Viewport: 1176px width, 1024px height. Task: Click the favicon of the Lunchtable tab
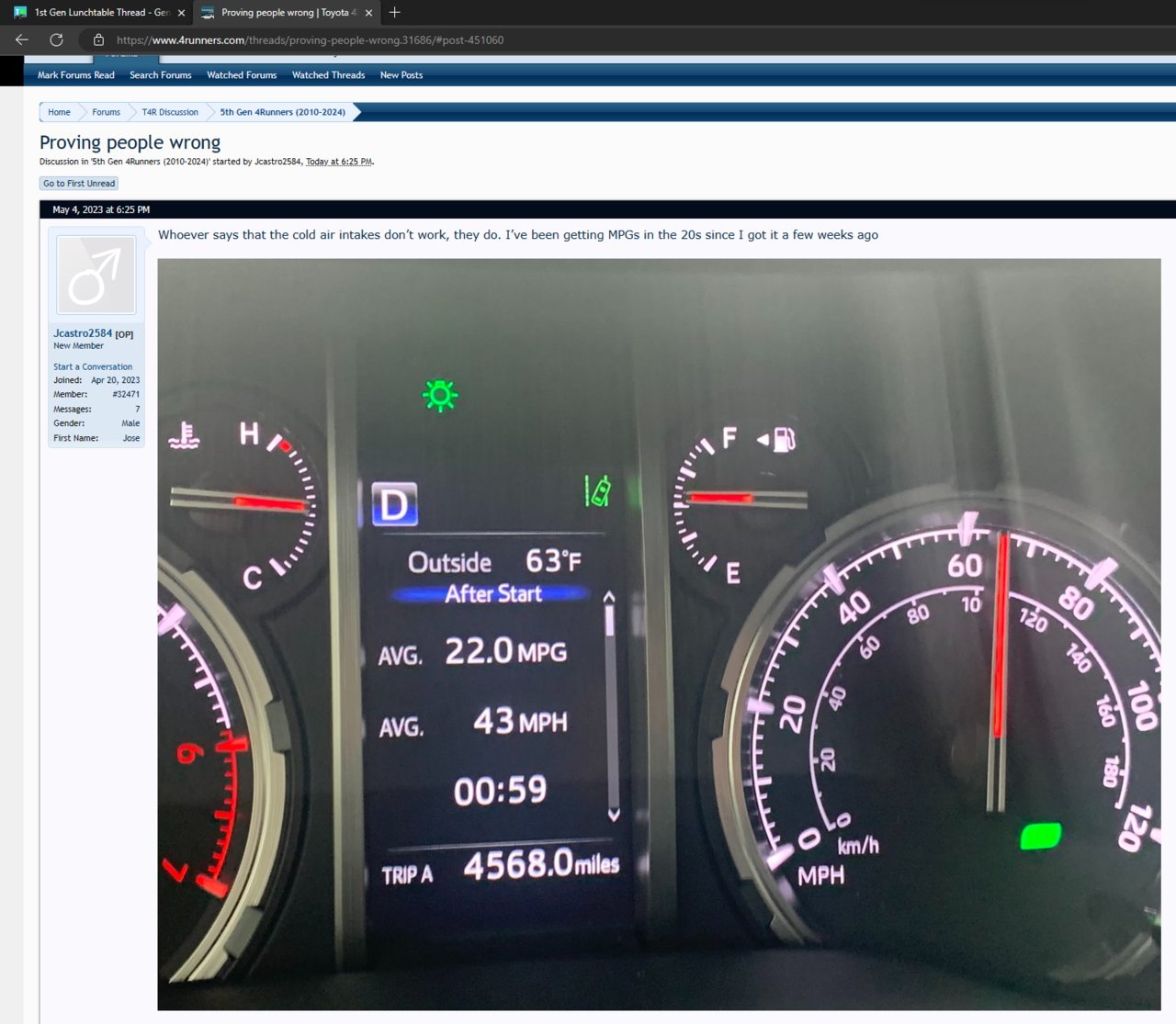tap(20, 13)
